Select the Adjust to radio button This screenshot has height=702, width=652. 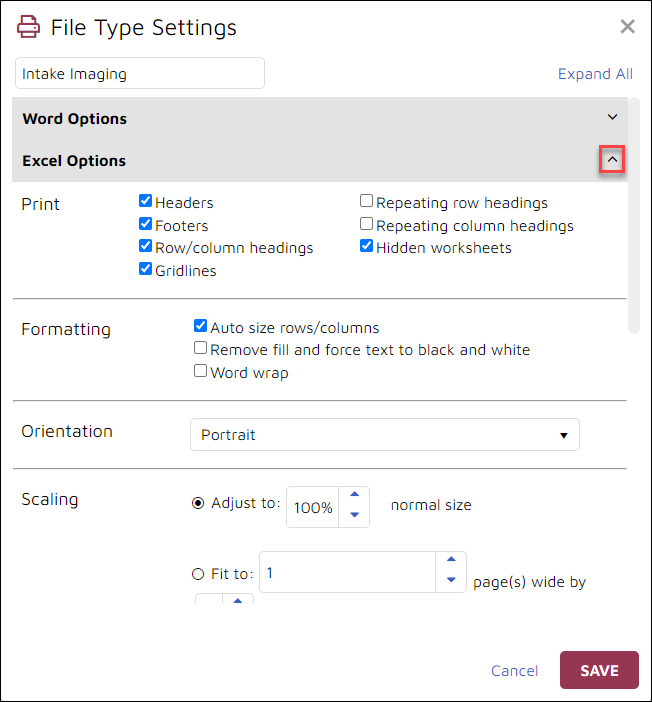point(198,503)
